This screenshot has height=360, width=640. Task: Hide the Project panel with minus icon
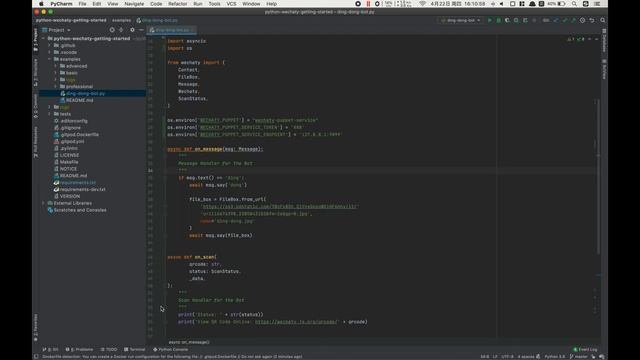click(141, 30)
